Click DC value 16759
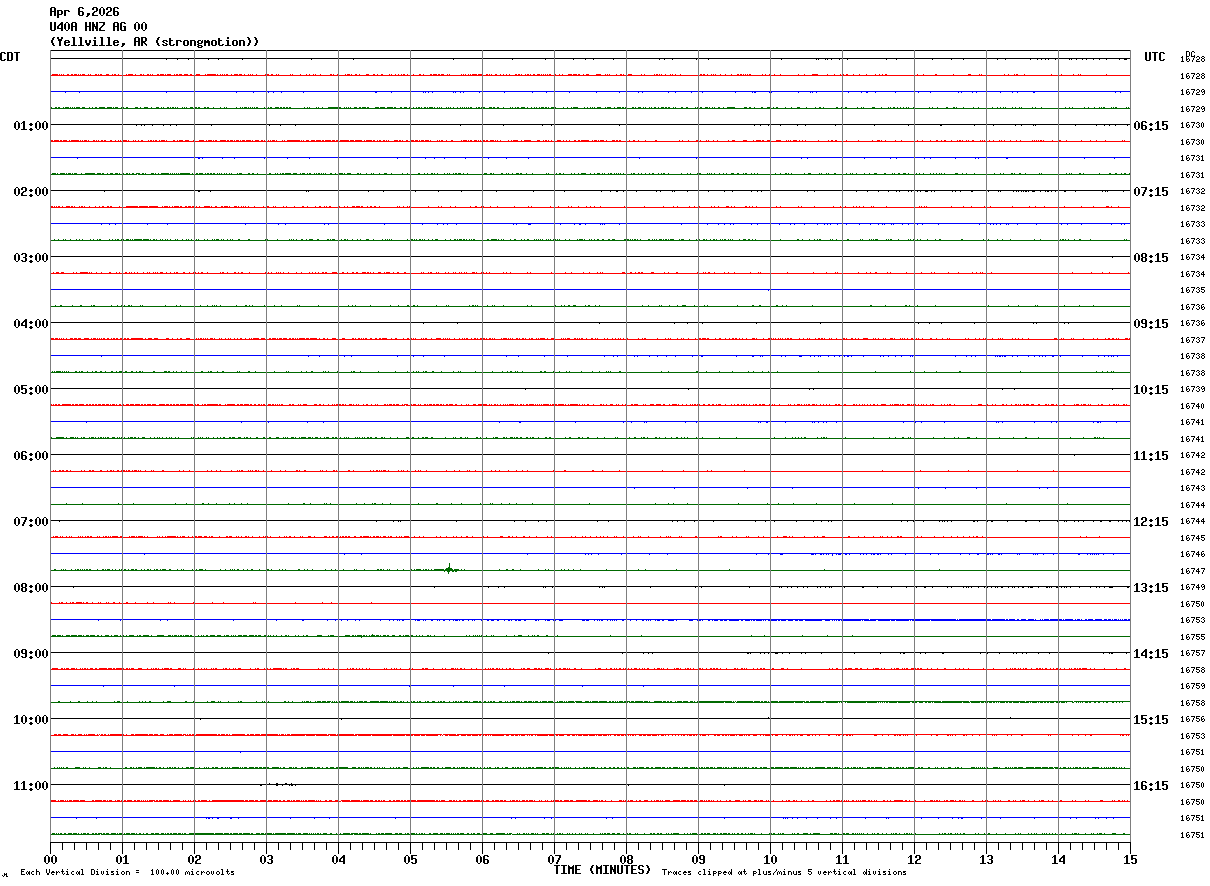The width and height of the screenshot is (1210, 886). [1192, 687]
